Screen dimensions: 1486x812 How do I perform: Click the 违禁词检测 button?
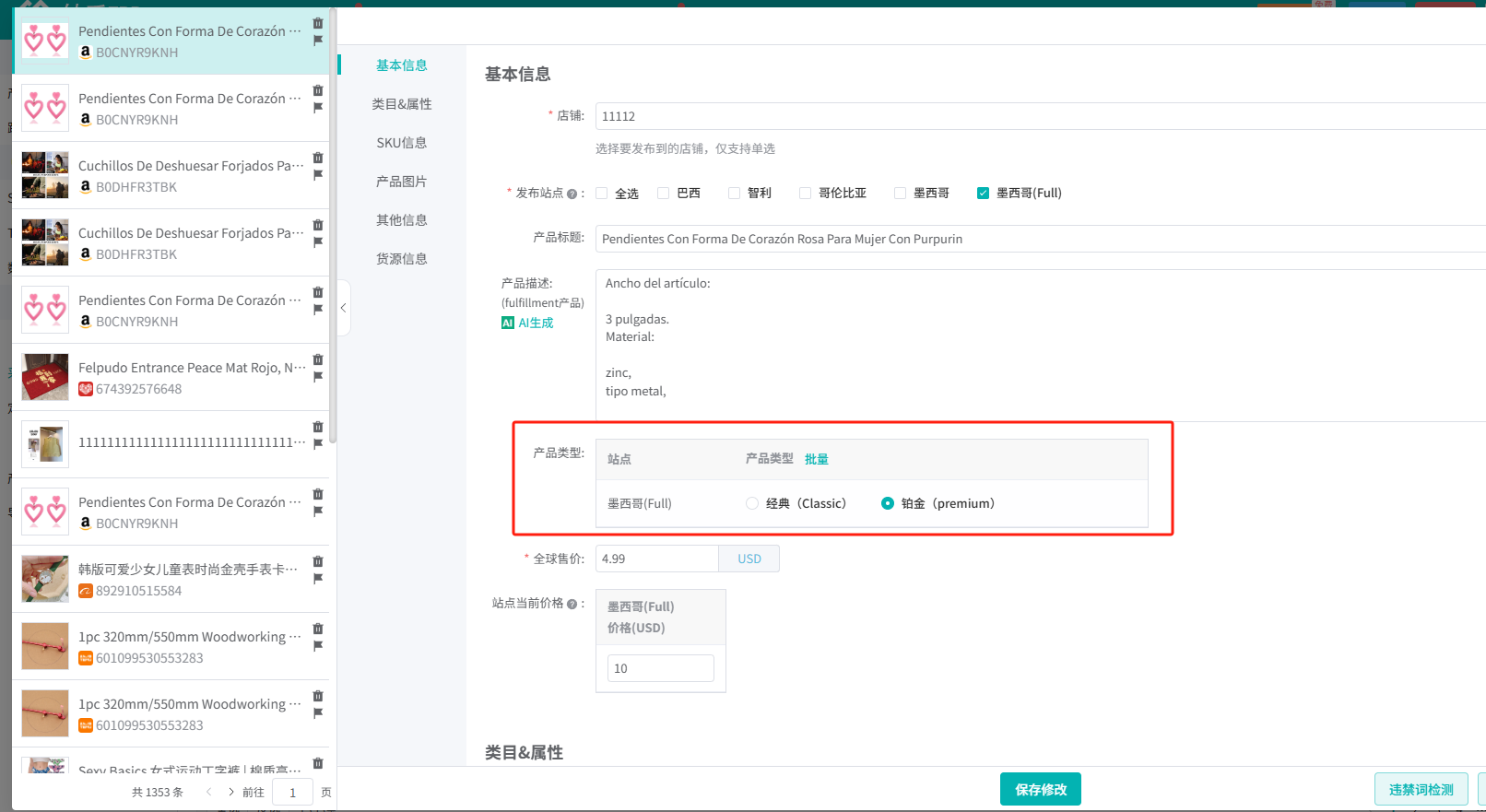pos(1421,790)
